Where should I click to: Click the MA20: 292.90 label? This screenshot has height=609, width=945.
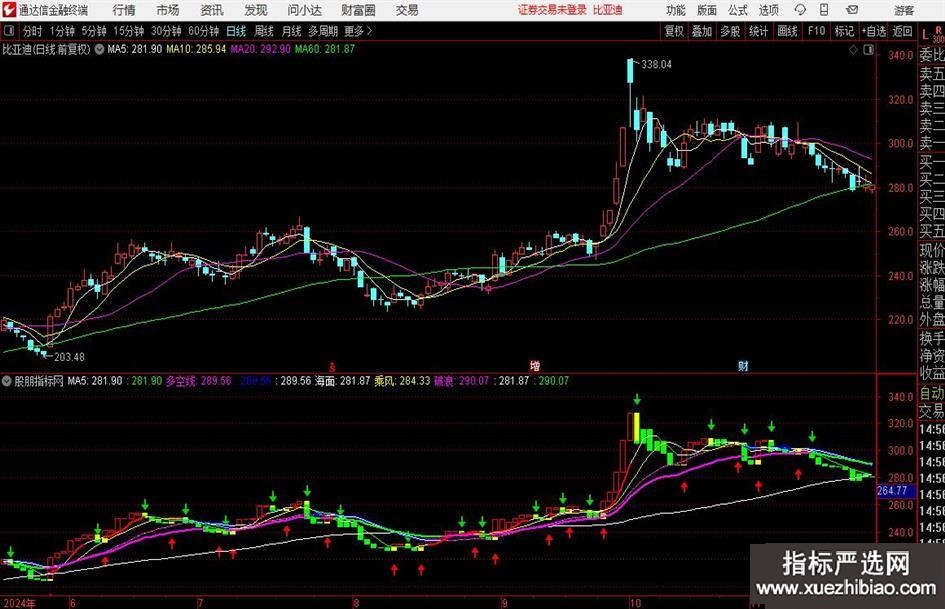point(260,49)
